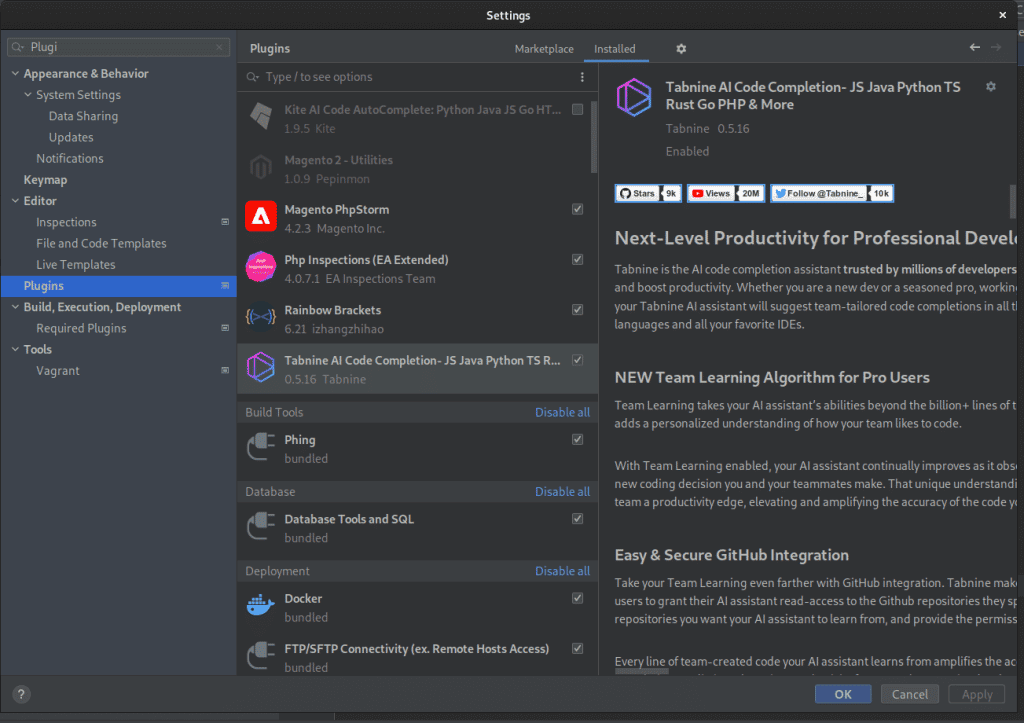Select Data Sharing in settings tree

[83, 116]
